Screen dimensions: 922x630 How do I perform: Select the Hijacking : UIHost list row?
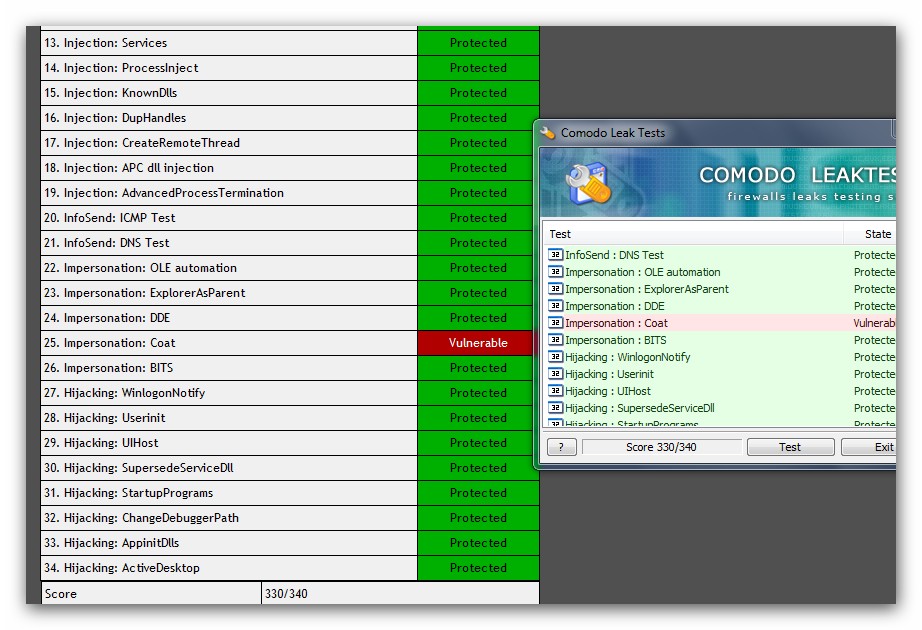pos(720,391)
